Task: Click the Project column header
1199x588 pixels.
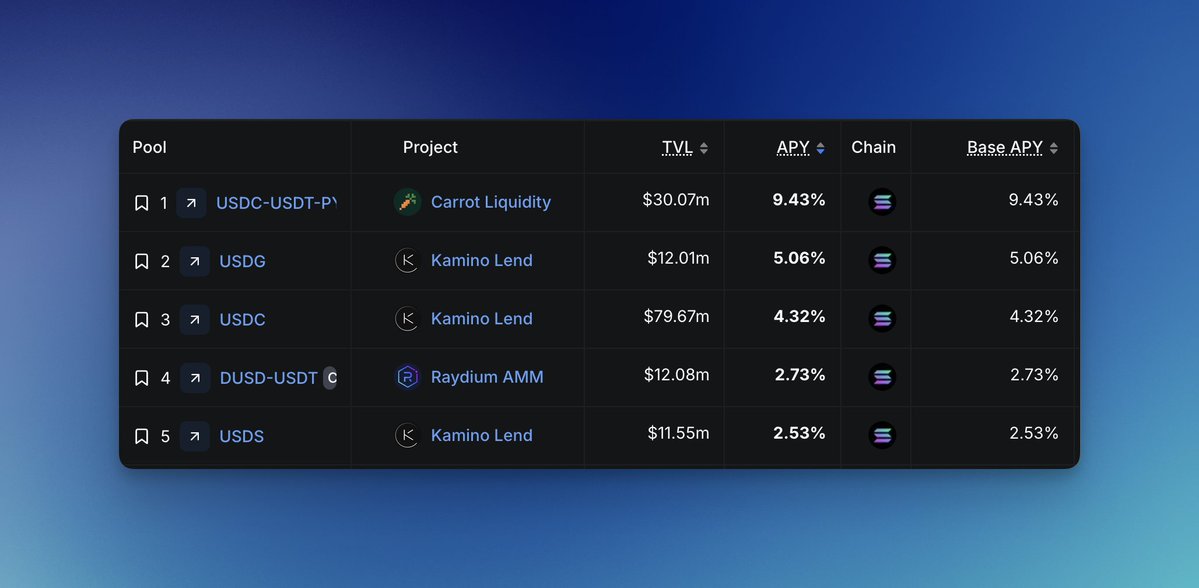Action: [430, 148]
